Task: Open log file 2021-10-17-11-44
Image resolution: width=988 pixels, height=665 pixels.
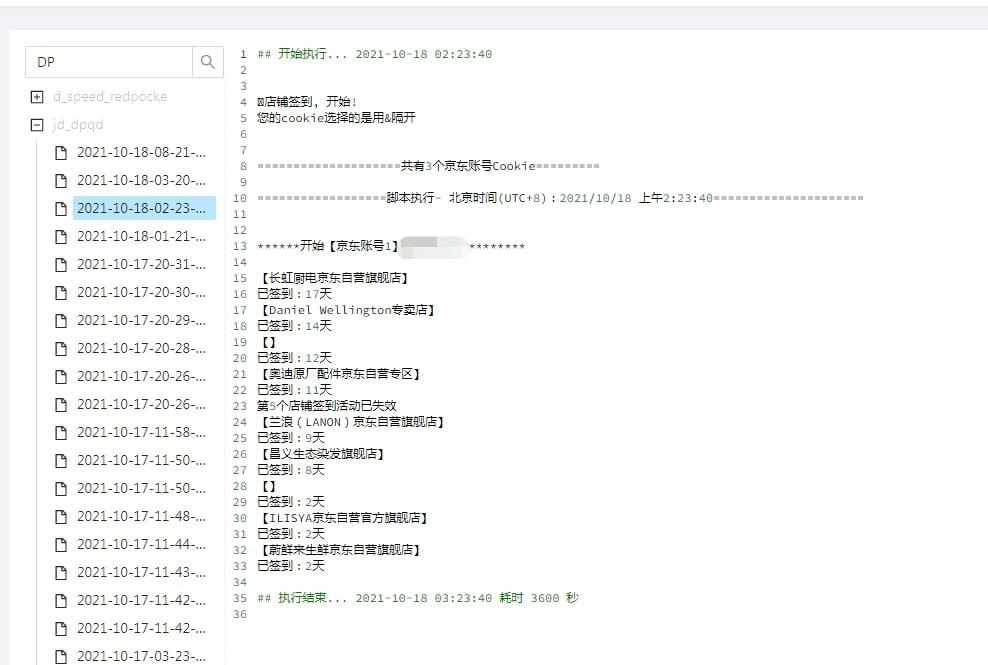Action: coord(141,544)
